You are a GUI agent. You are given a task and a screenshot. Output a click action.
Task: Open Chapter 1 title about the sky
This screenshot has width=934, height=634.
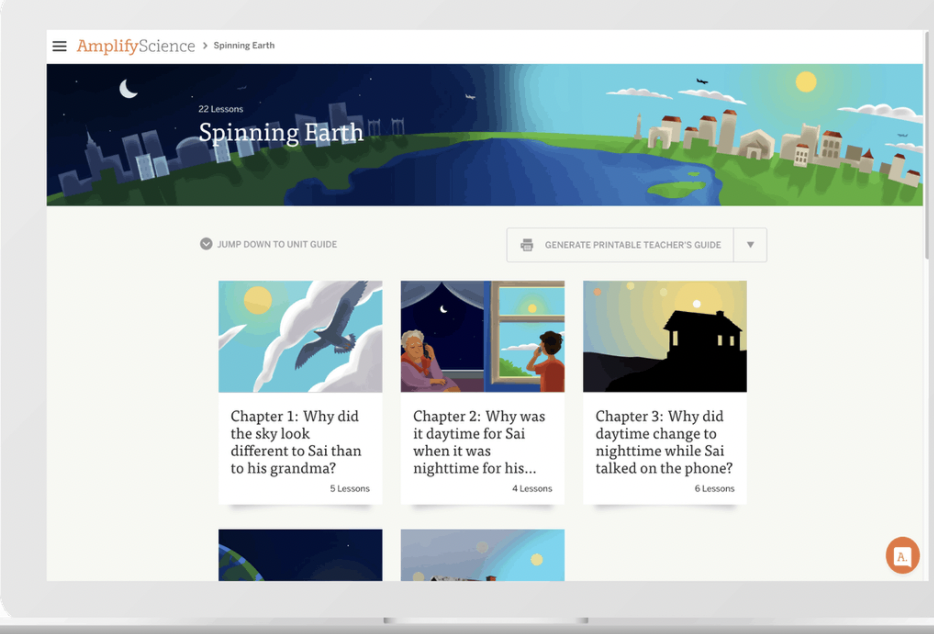coord(296,442)
